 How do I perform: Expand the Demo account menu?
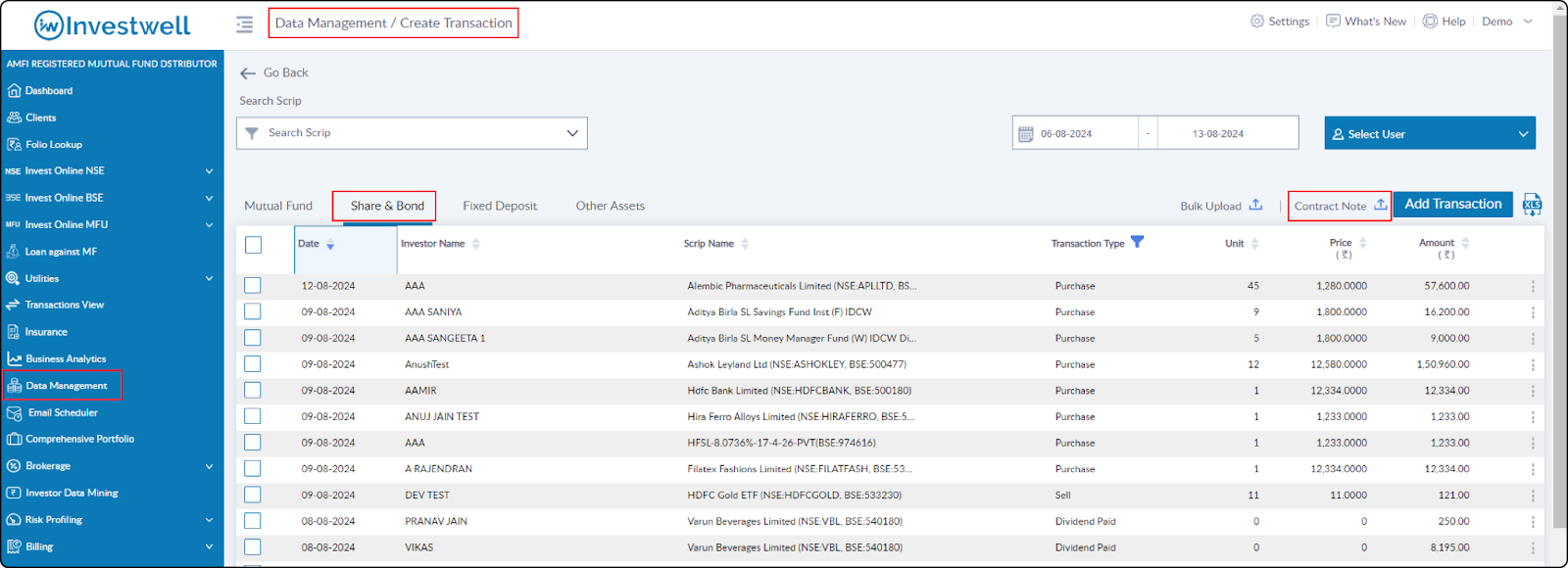pyautogui.click(x=1507, y=22)
